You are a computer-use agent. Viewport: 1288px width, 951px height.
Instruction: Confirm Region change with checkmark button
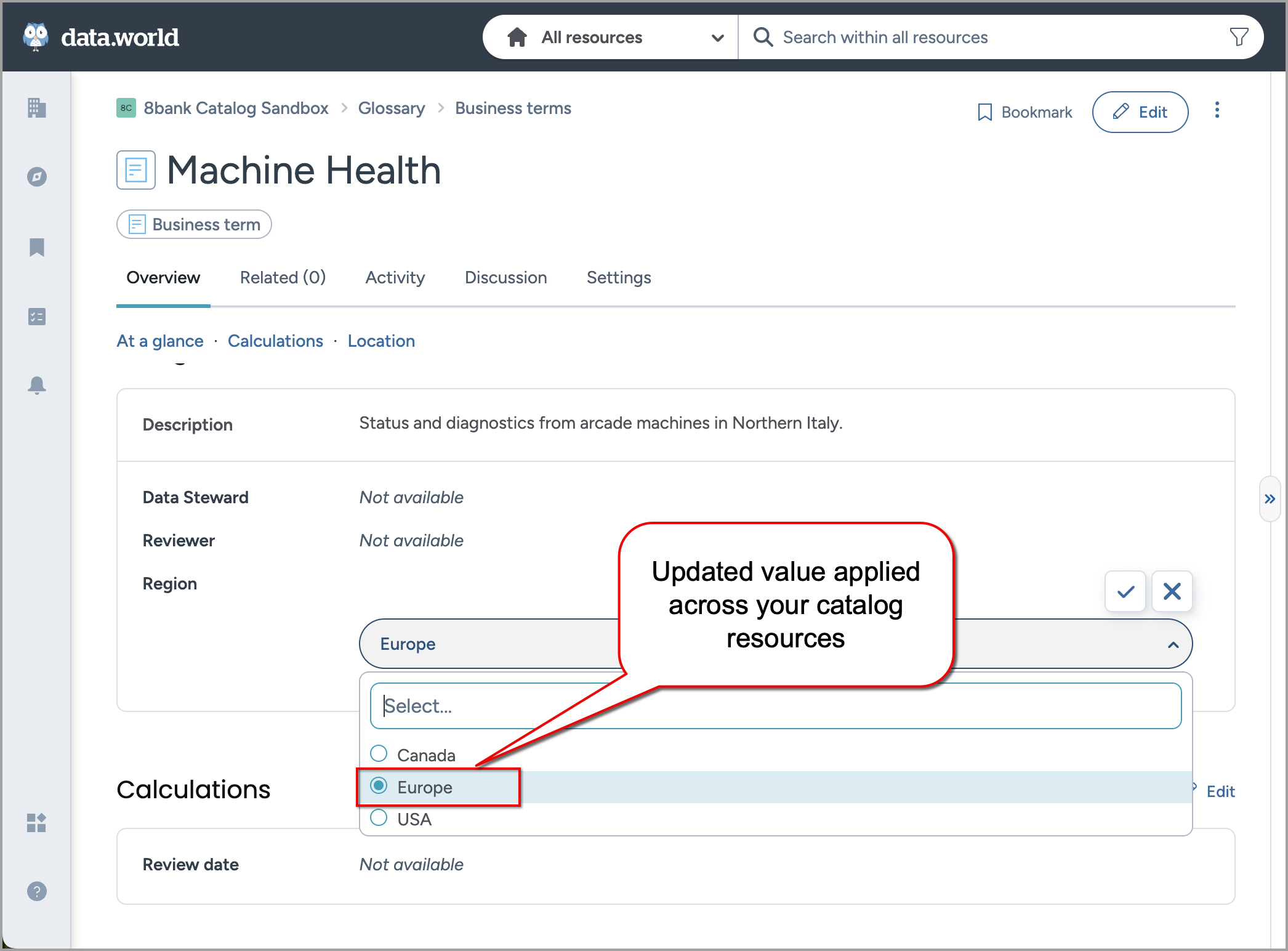point(1125,591)
